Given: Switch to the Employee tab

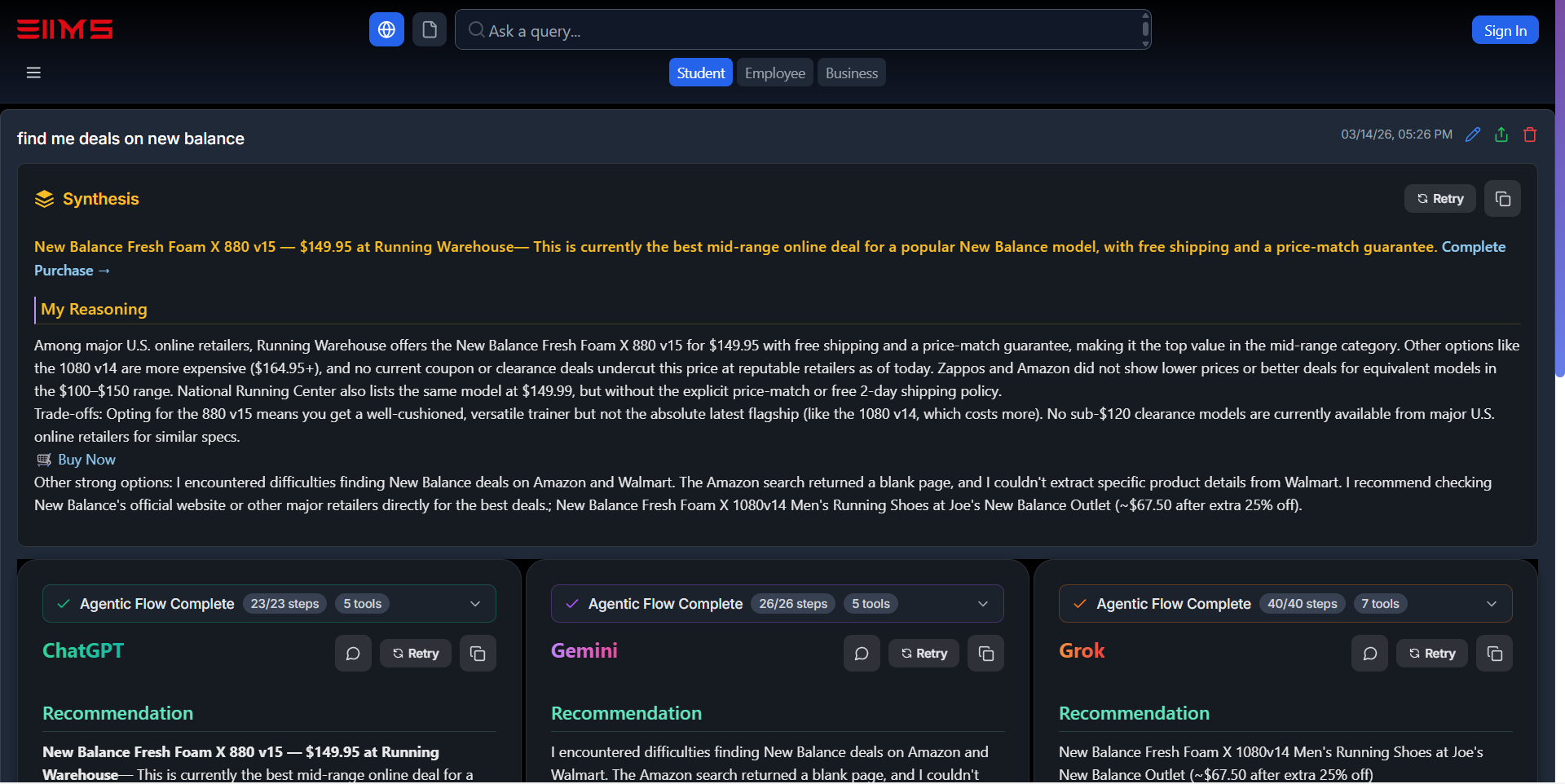Looking at the screenshot, I should pos(774,73).
